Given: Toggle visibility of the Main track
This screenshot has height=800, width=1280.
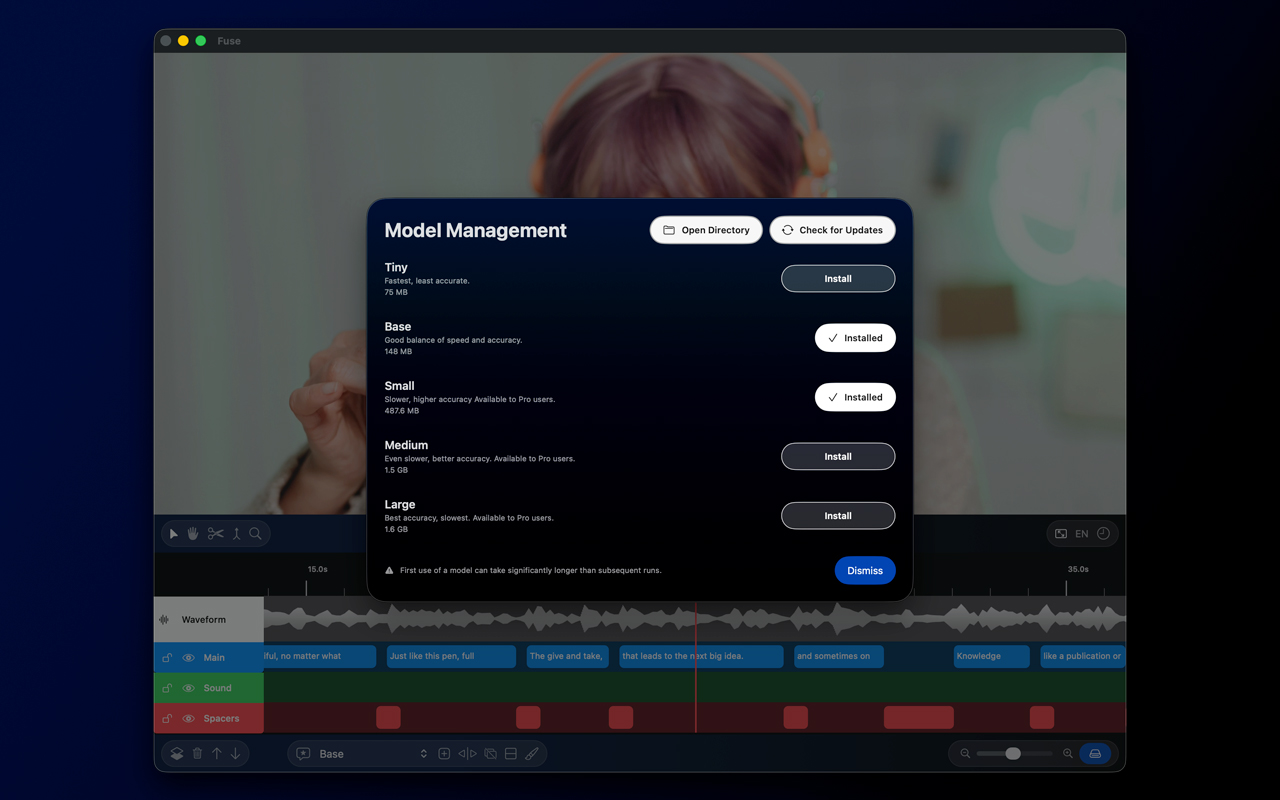Looking at the screenshot, I should [x=188, y=658].
